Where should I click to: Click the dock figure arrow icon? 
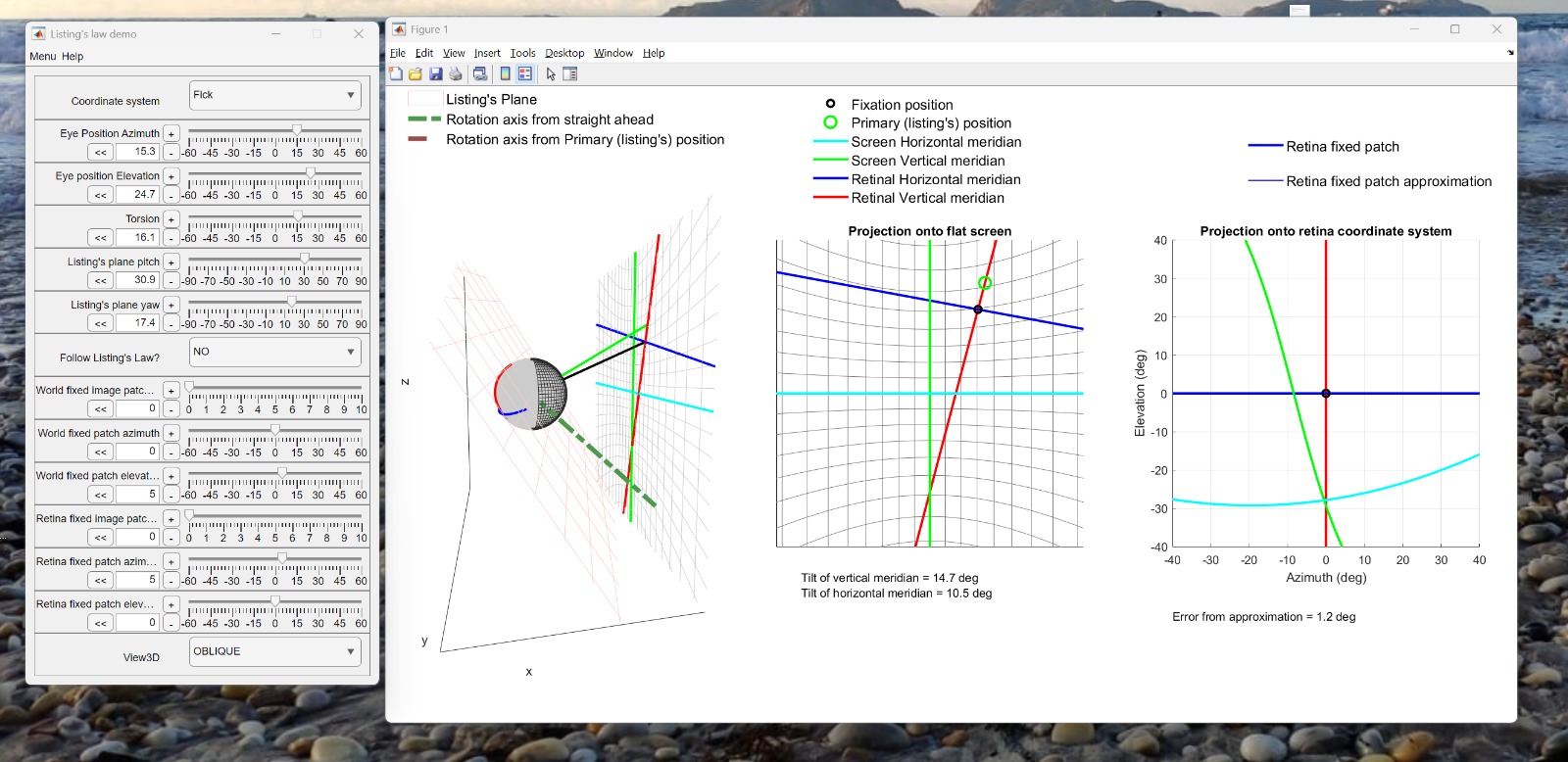1510,53
